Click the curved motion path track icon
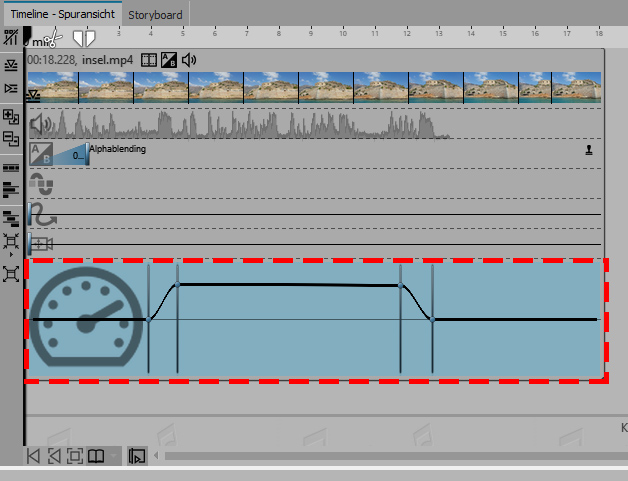 point(43,215)
